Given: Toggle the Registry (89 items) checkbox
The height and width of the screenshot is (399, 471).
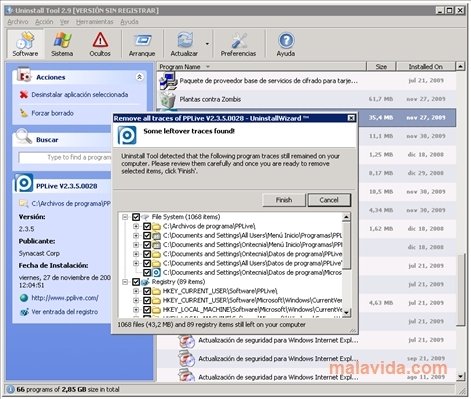Looking at the screenshot, I should coord(136,282).
